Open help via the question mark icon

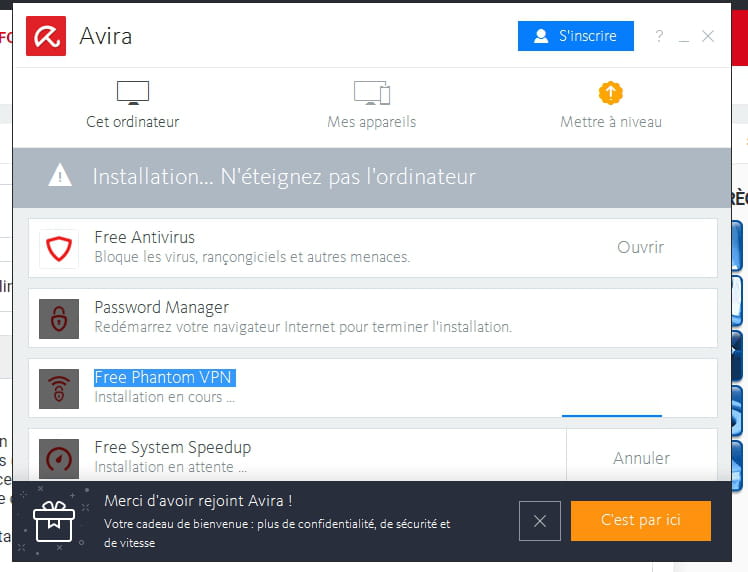(x=659, y=36)
